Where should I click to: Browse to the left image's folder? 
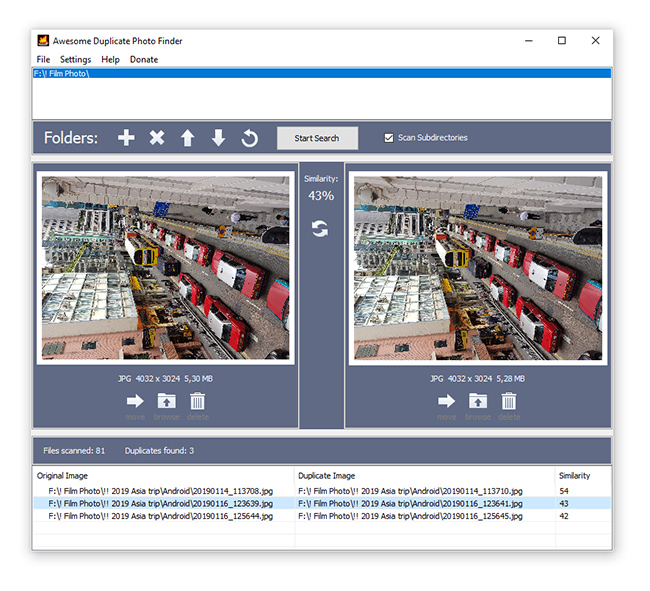click(x=167, y=401)
